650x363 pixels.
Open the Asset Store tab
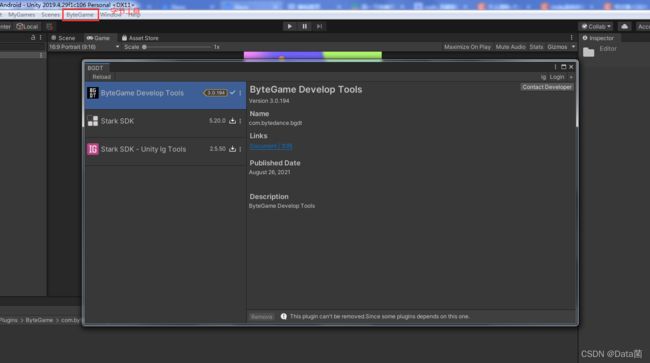point(140,38)
